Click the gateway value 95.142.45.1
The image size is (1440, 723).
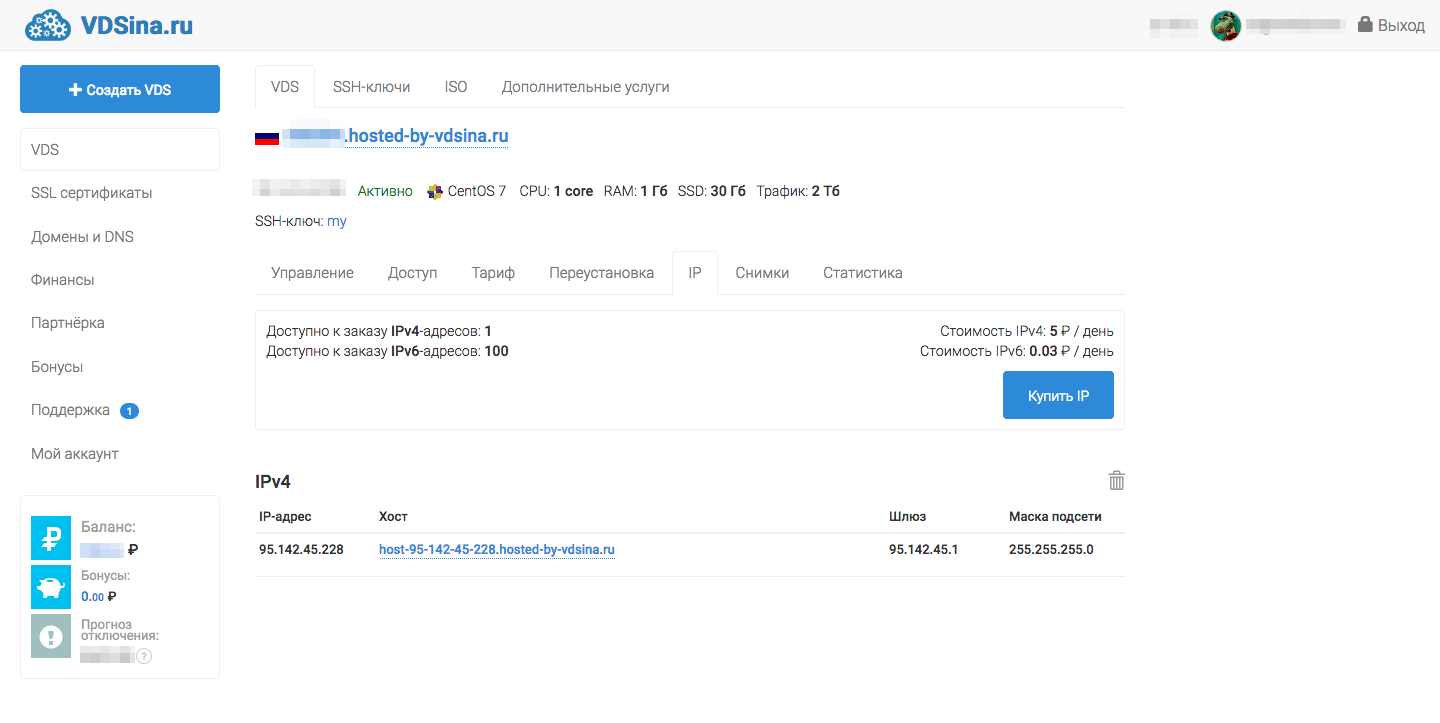[x=924, y=549]
